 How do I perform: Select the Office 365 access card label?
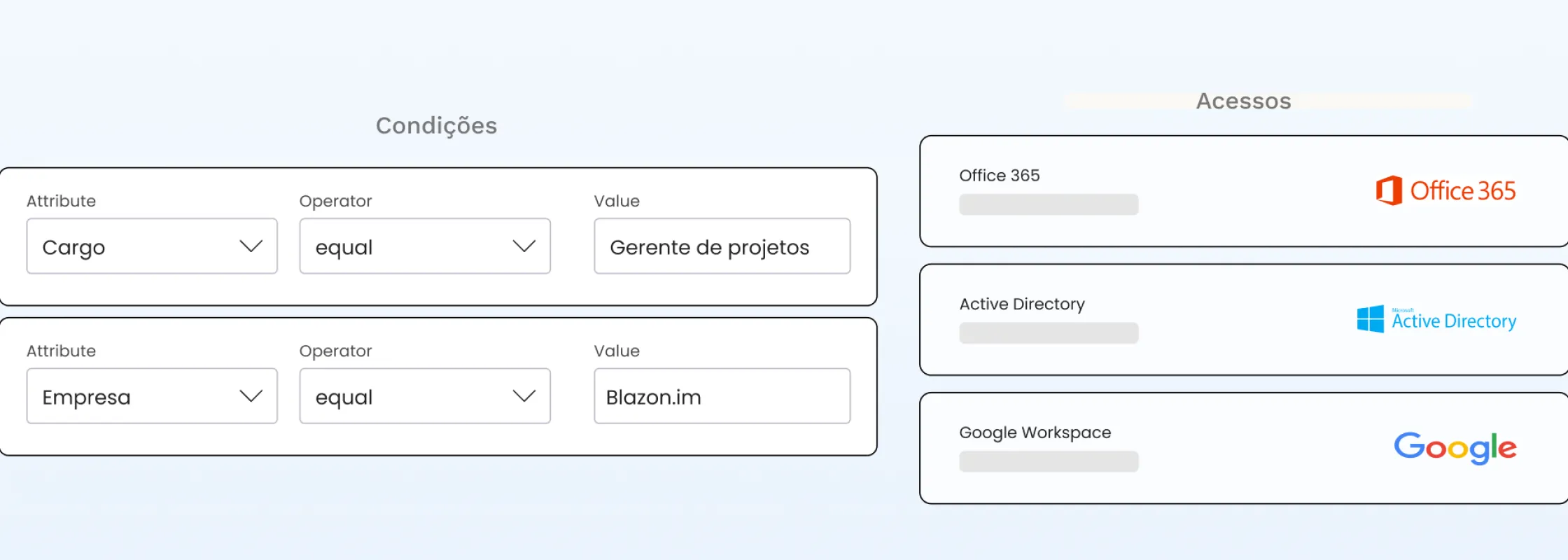click(999, 176)
